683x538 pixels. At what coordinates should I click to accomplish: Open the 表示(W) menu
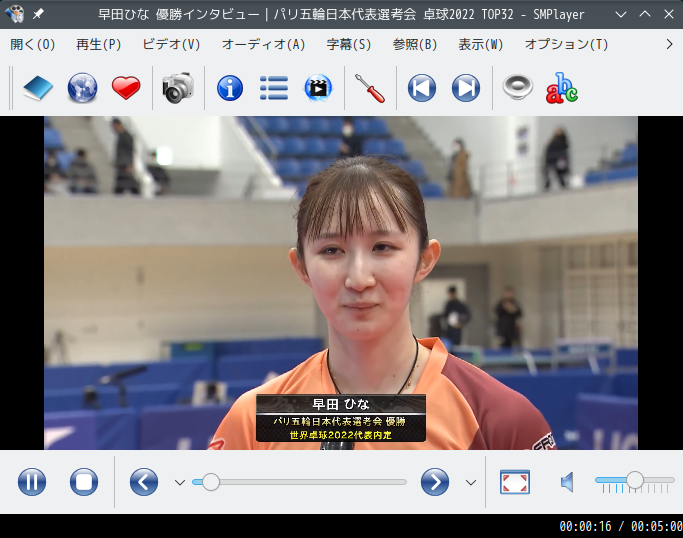click(480, 44)
